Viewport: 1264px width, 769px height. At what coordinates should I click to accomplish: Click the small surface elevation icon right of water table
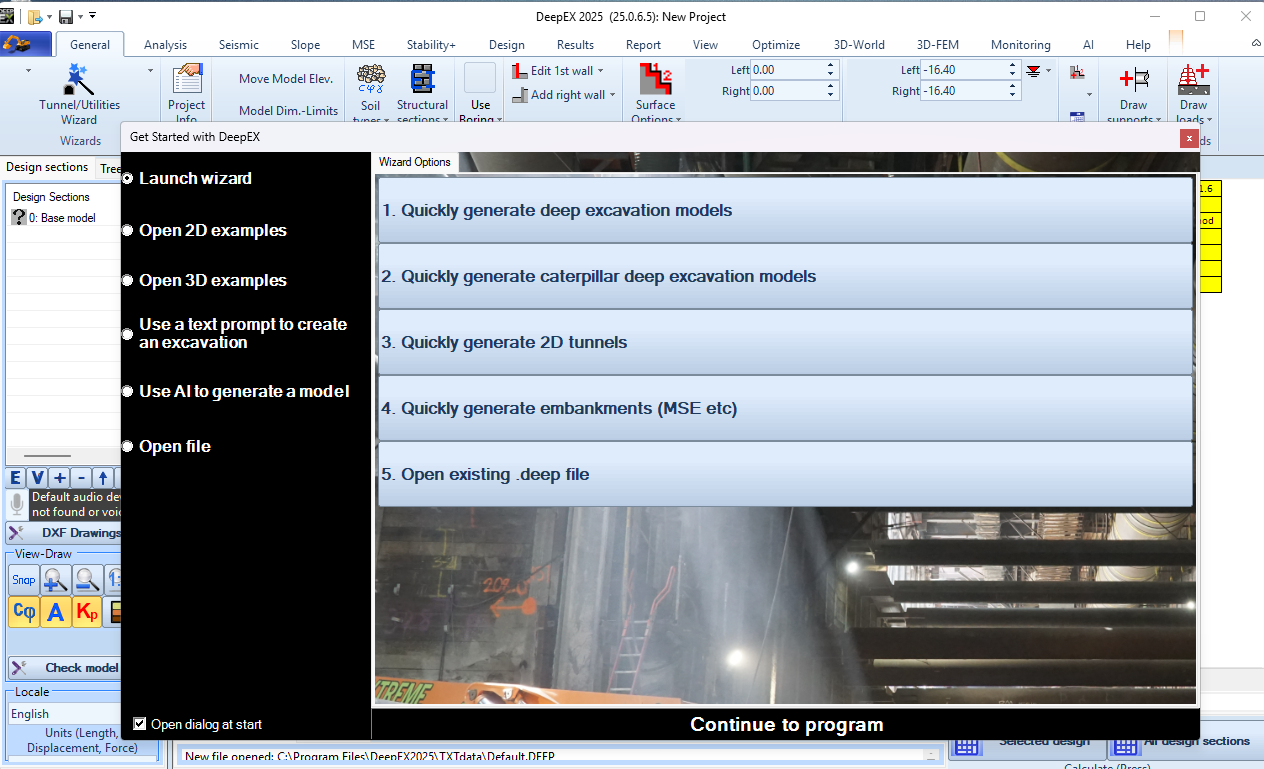click(1077, 73)
